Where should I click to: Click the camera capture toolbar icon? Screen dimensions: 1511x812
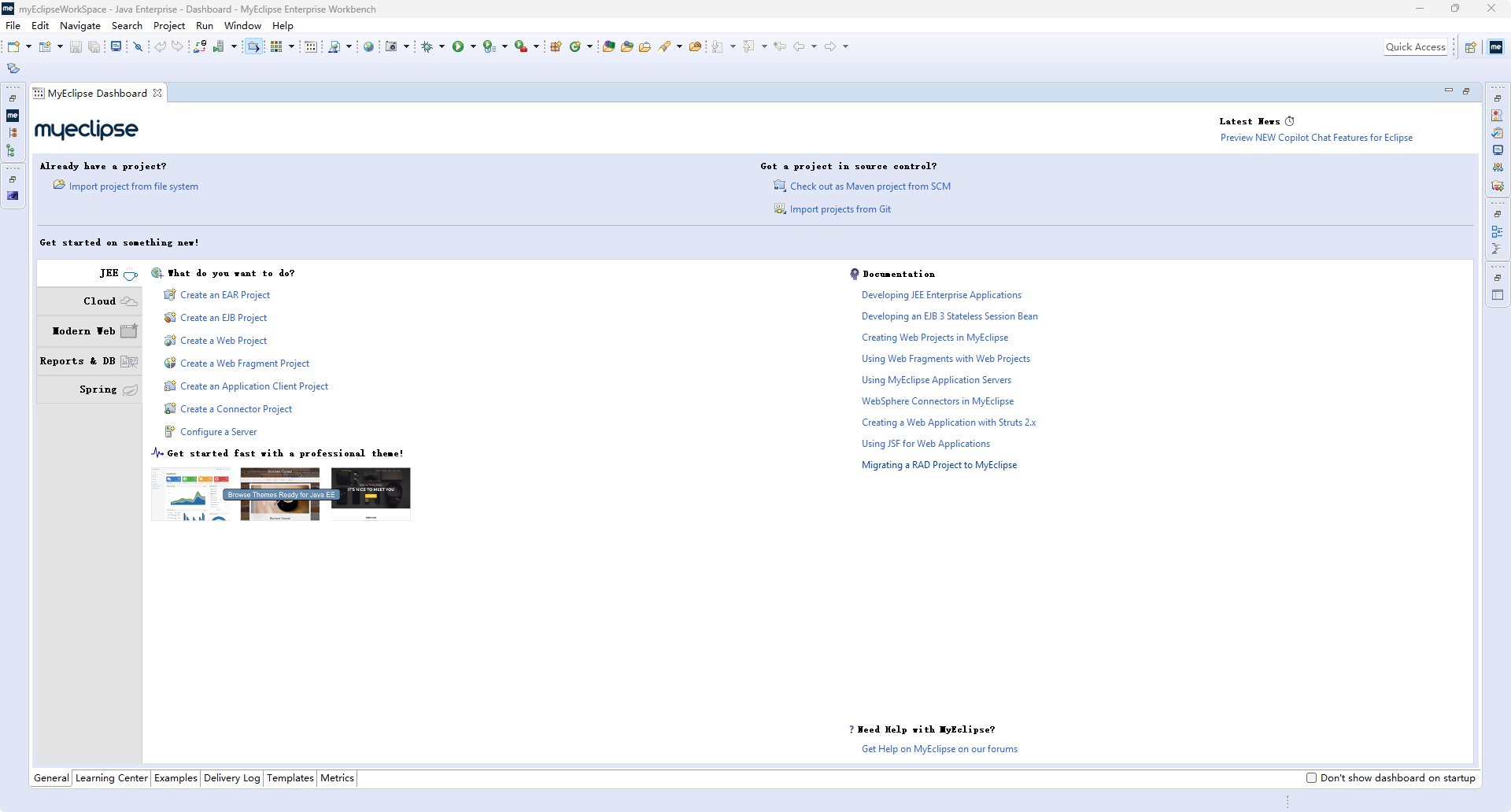[391, 46]
